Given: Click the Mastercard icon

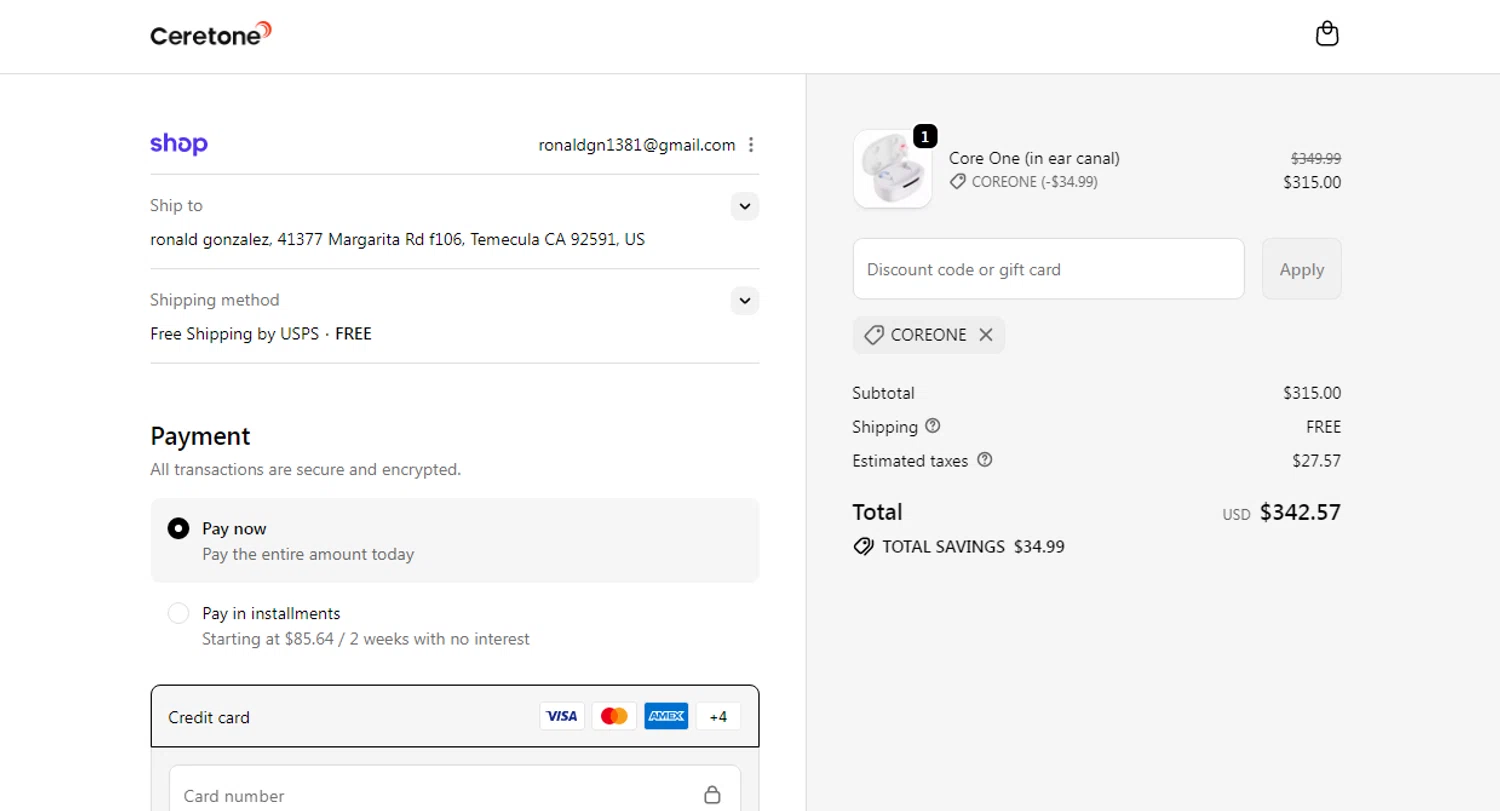Looking at the screenshot, I should tap(614, 716).
